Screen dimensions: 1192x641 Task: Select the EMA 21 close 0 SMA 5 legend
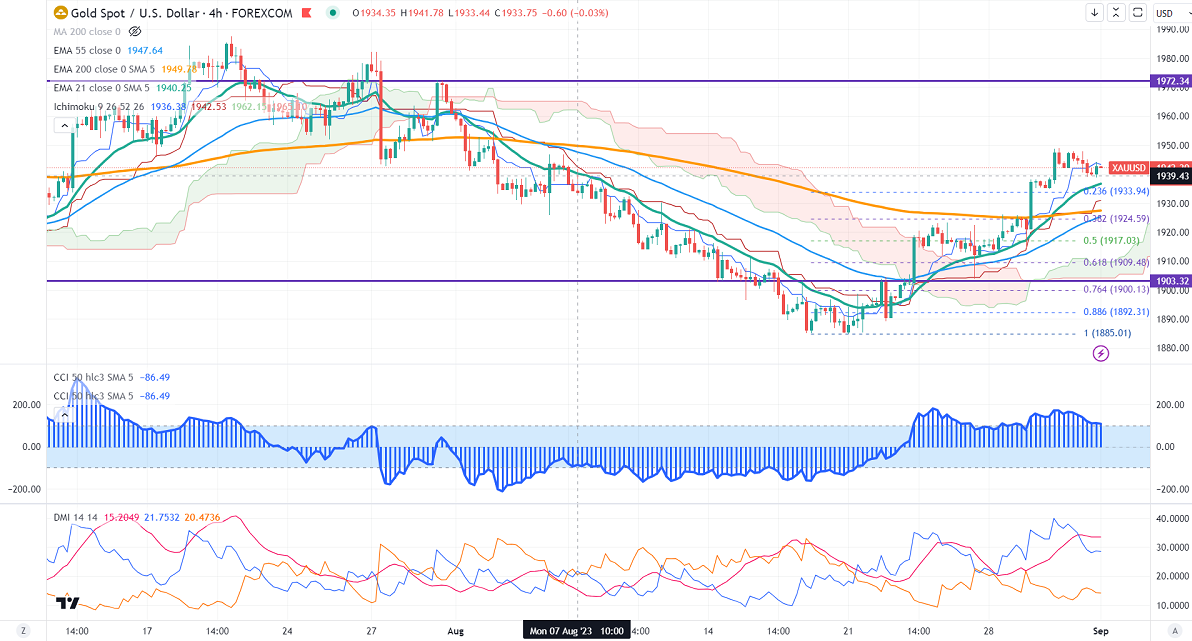pos(101,88)
